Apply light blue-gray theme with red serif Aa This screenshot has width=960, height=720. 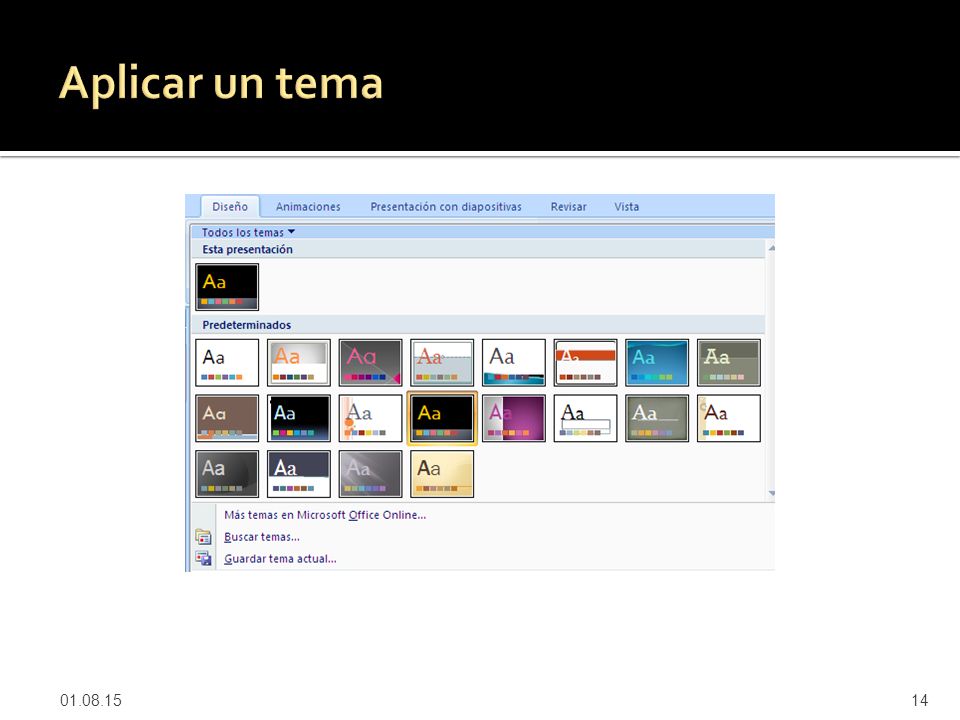[x=442, y=362]
